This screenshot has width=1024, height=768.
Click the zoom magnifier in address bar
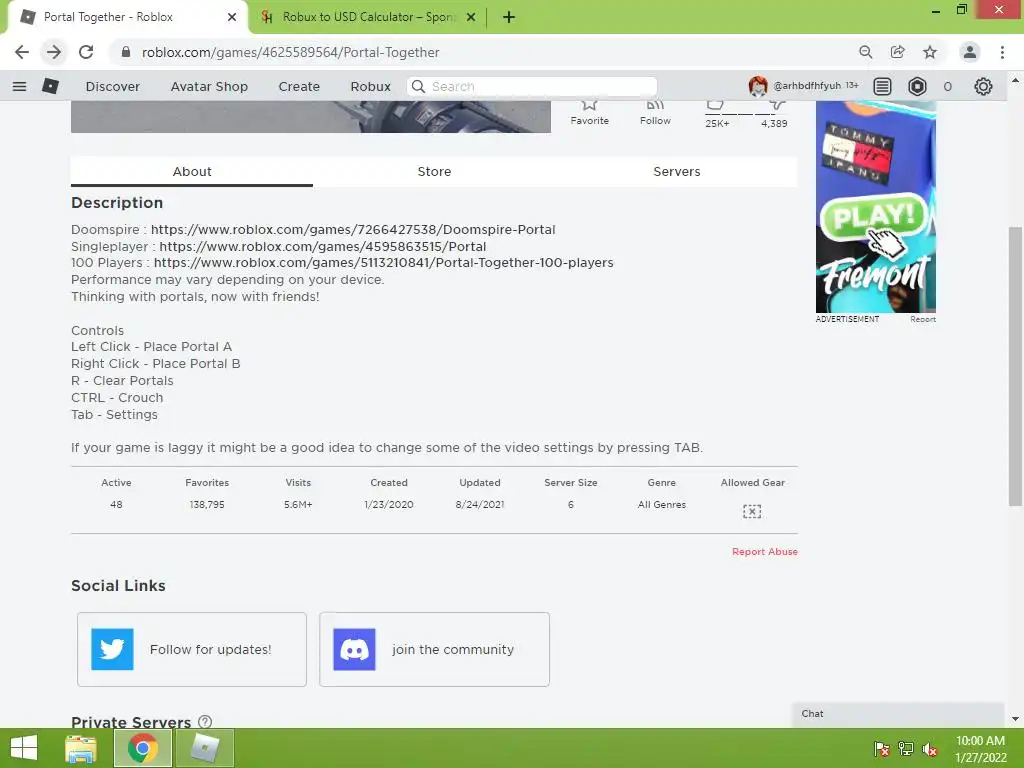(866, 52)
